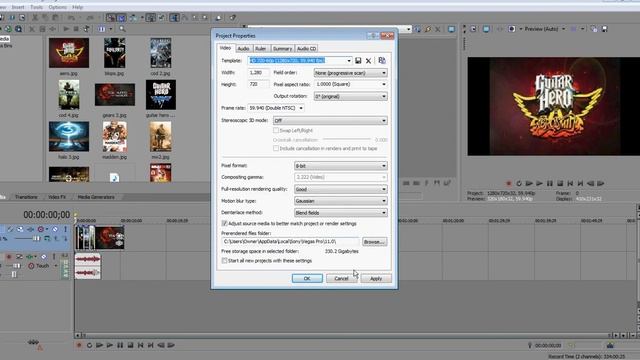
Task: Open the Help menu
Action: (78, 7)
